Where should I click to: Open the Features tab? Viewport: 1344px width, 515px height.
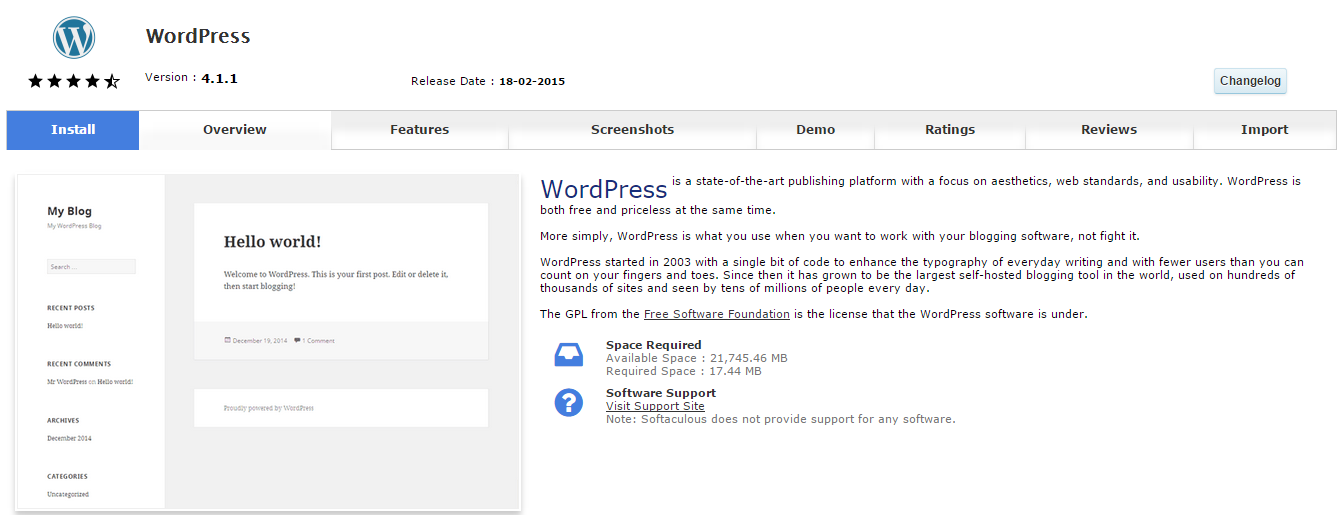[419, 130]
